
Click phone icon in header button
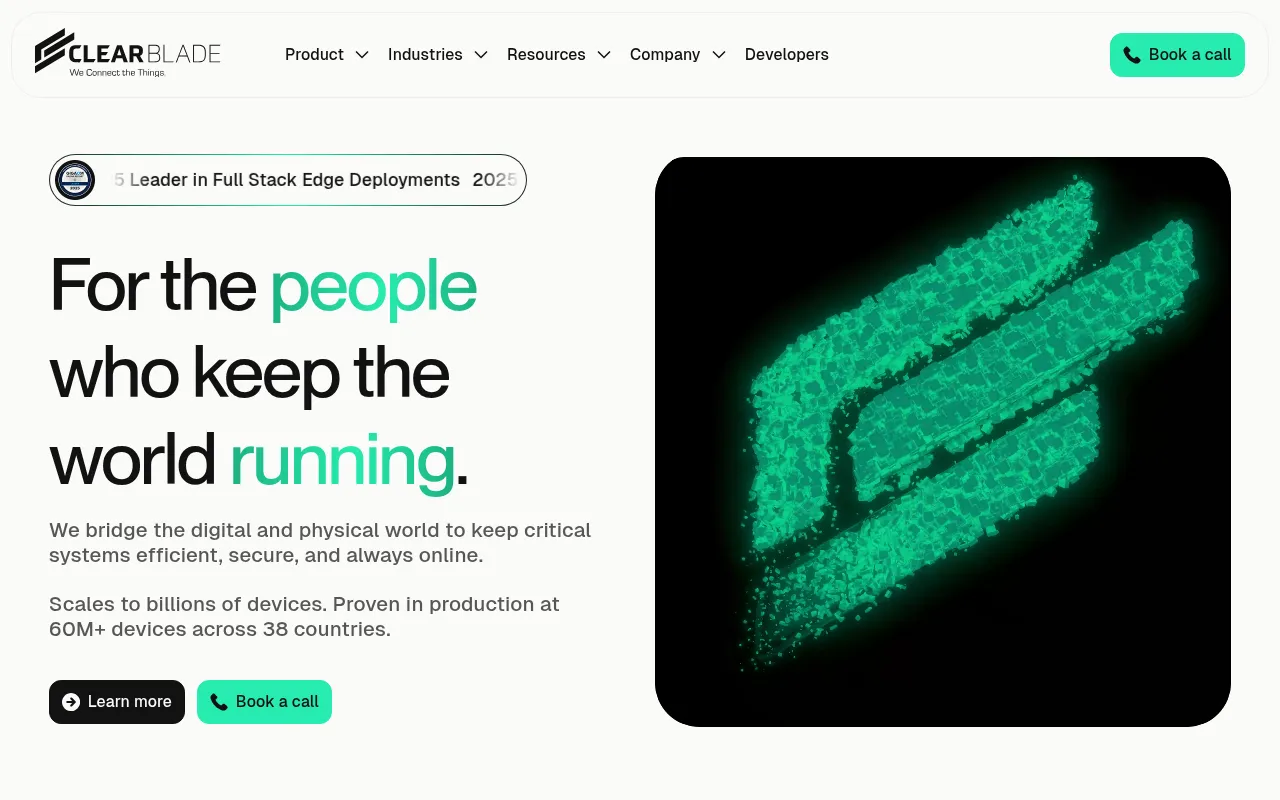(x=1132, y=55)
